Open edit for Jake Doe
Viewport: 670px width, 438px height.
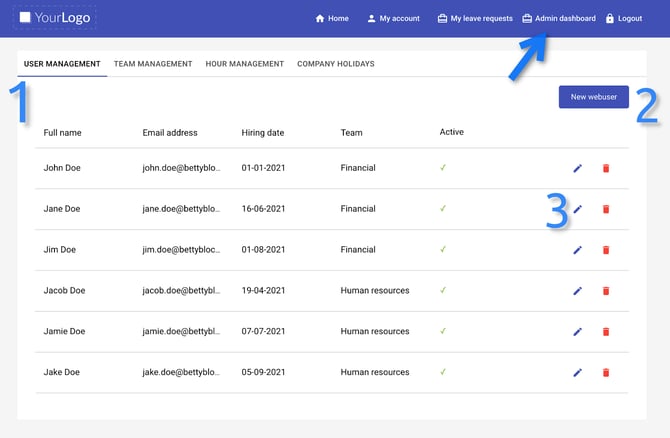577,373
